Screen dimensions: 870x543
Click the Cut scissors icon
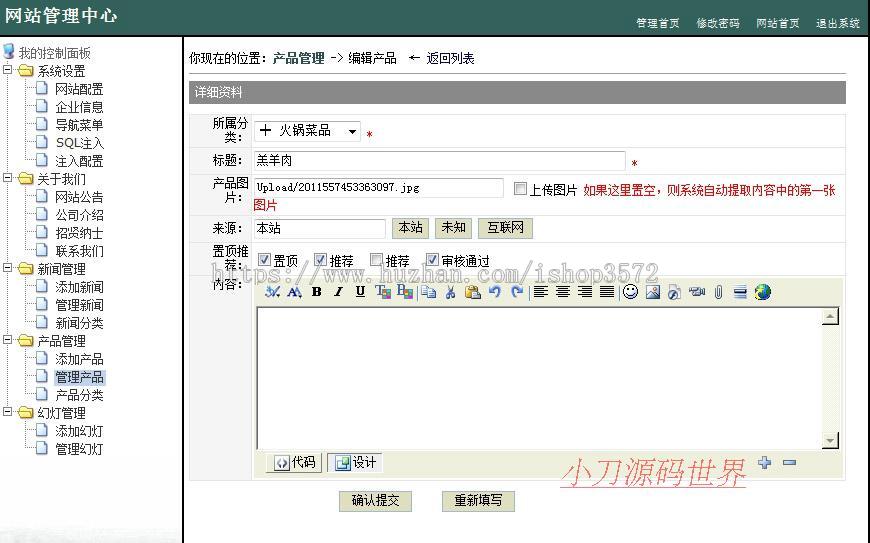tap(451, 292)
